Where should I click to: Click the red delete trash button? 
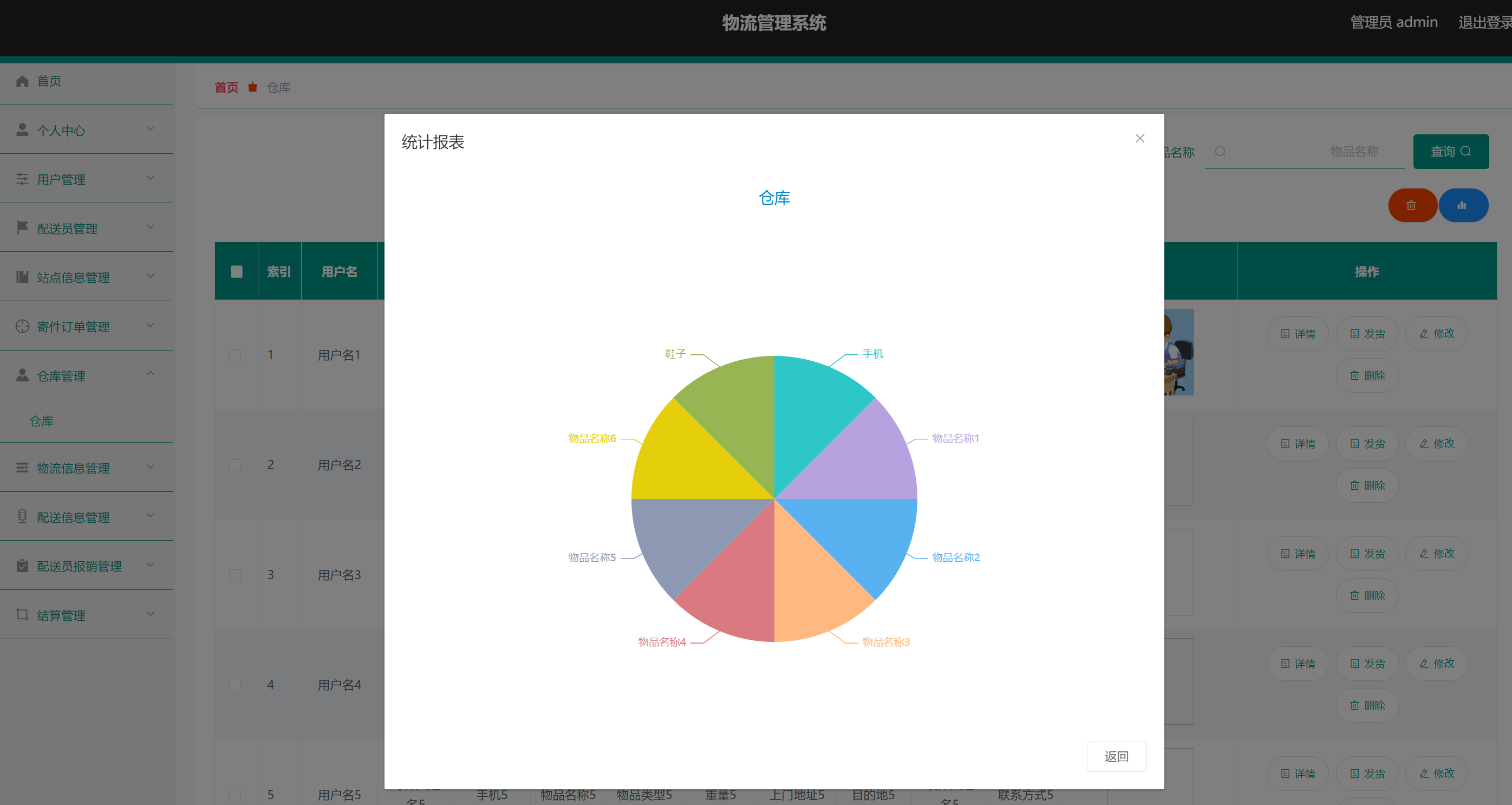(1412, 205)
